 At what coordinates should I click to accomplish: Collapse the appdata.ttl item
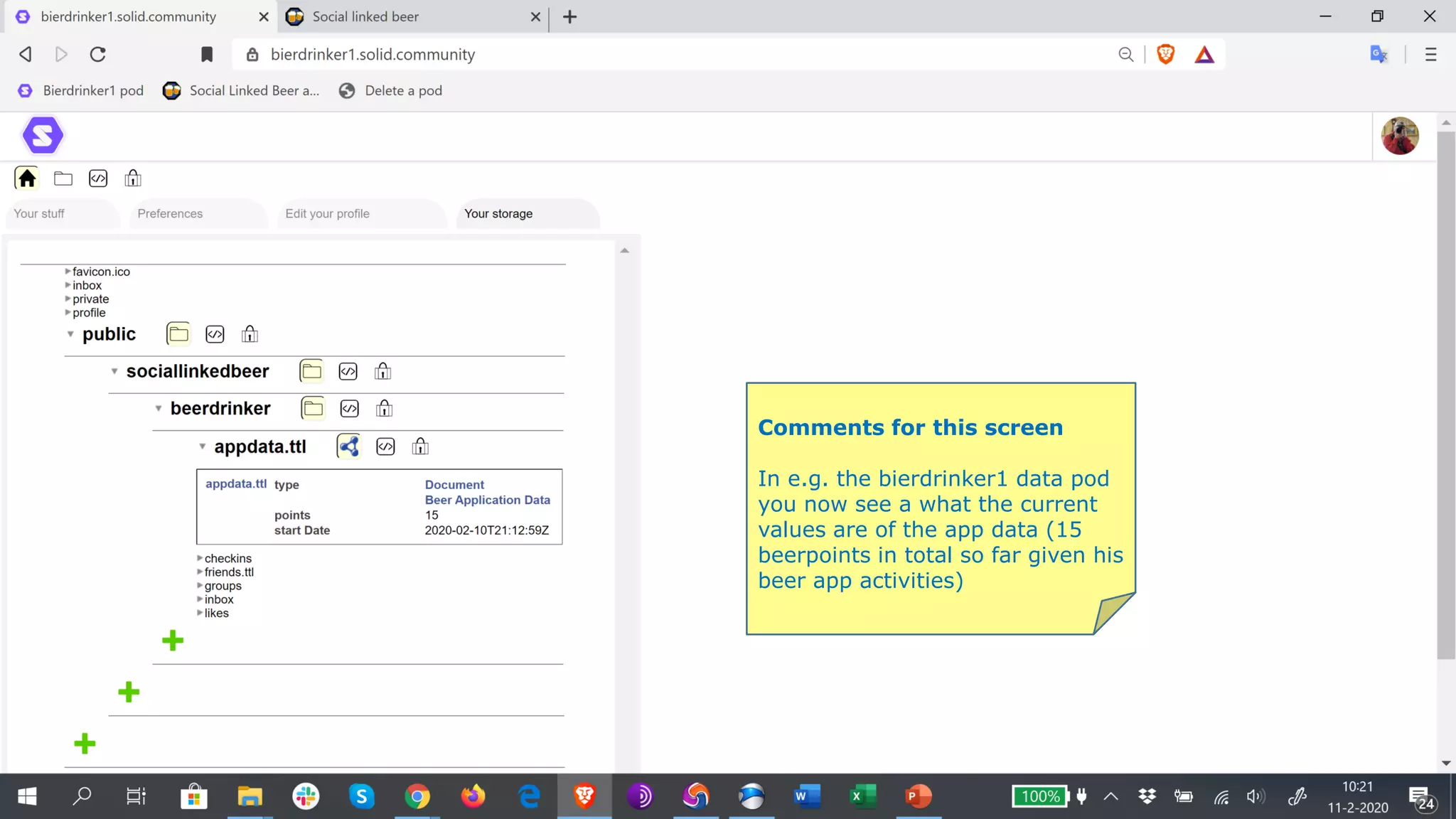point(203,446)
